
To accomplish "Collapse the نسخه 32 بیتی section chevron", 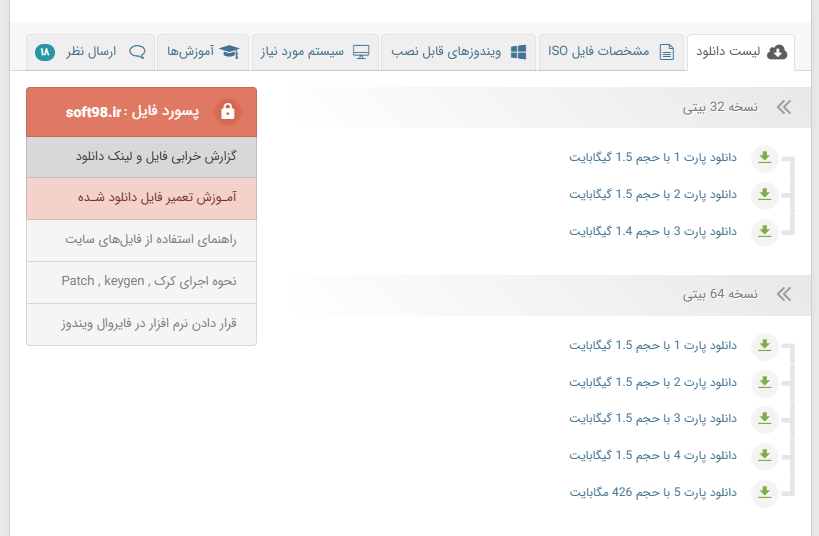I will [x=783, y=107].
